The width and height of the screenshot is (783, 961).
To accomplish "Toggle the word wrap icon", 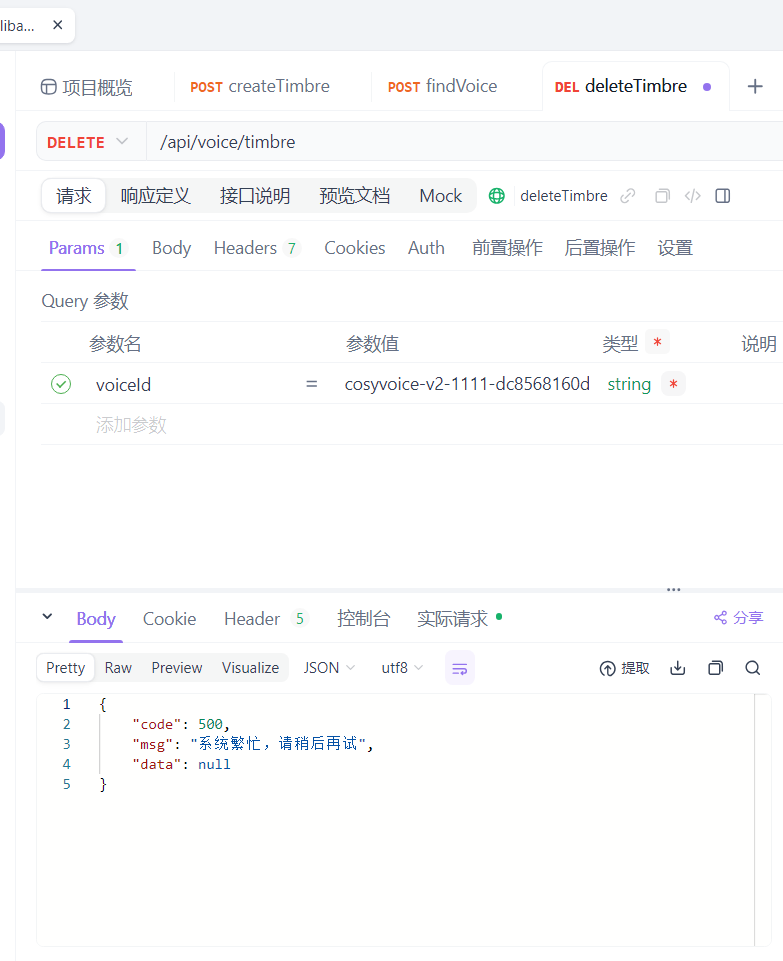I will point(460,667).
